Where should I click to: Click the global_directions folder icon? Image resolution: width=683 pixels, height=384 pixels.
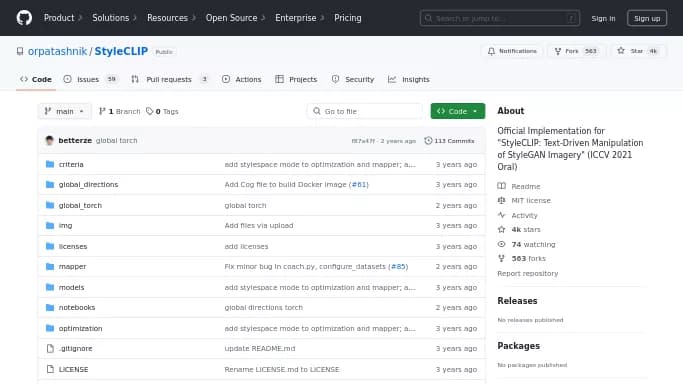tap(50, 185)
